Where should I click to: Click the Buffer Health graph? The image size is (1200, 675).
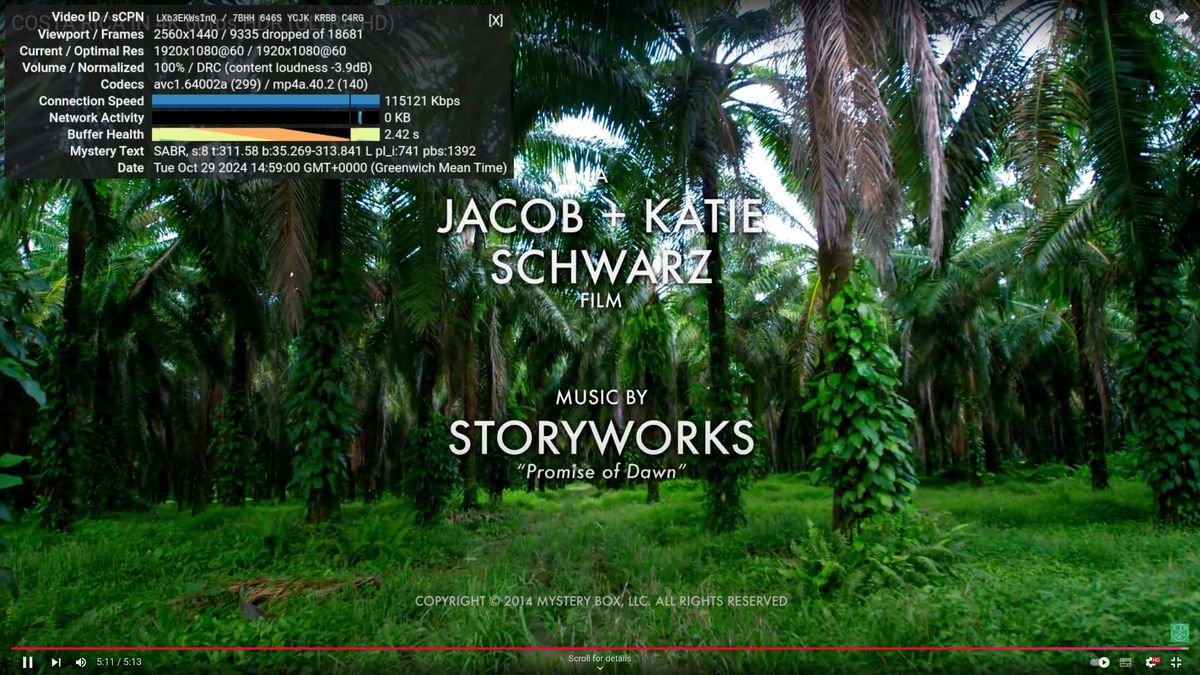pyautogui.click(x=266, y=134)
